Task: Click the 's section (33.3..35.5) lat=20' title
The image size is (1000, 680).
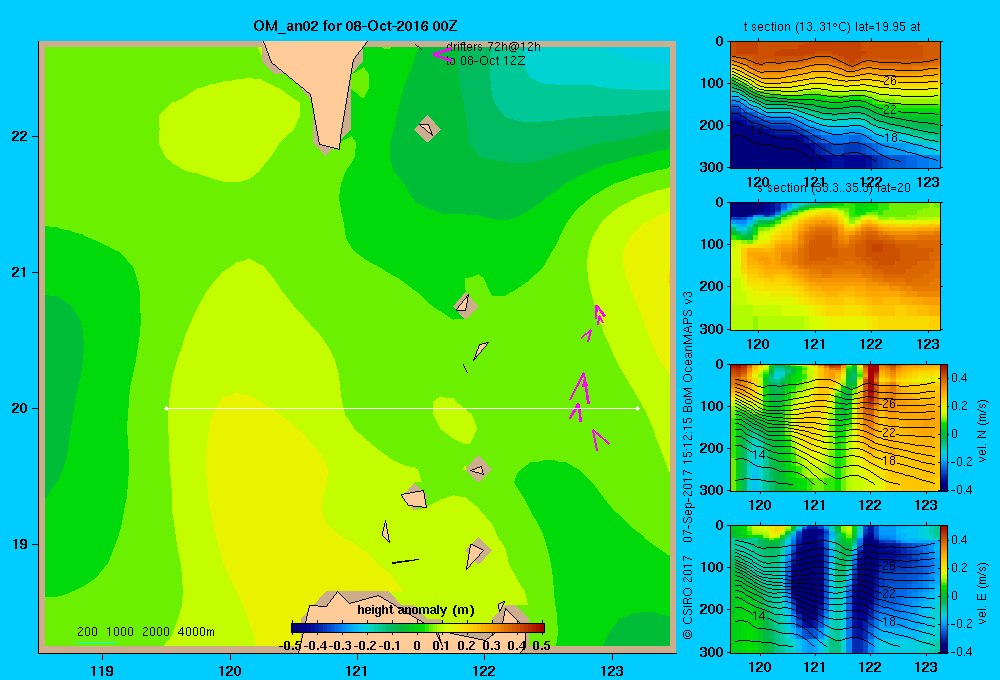Action: [834, 188]
